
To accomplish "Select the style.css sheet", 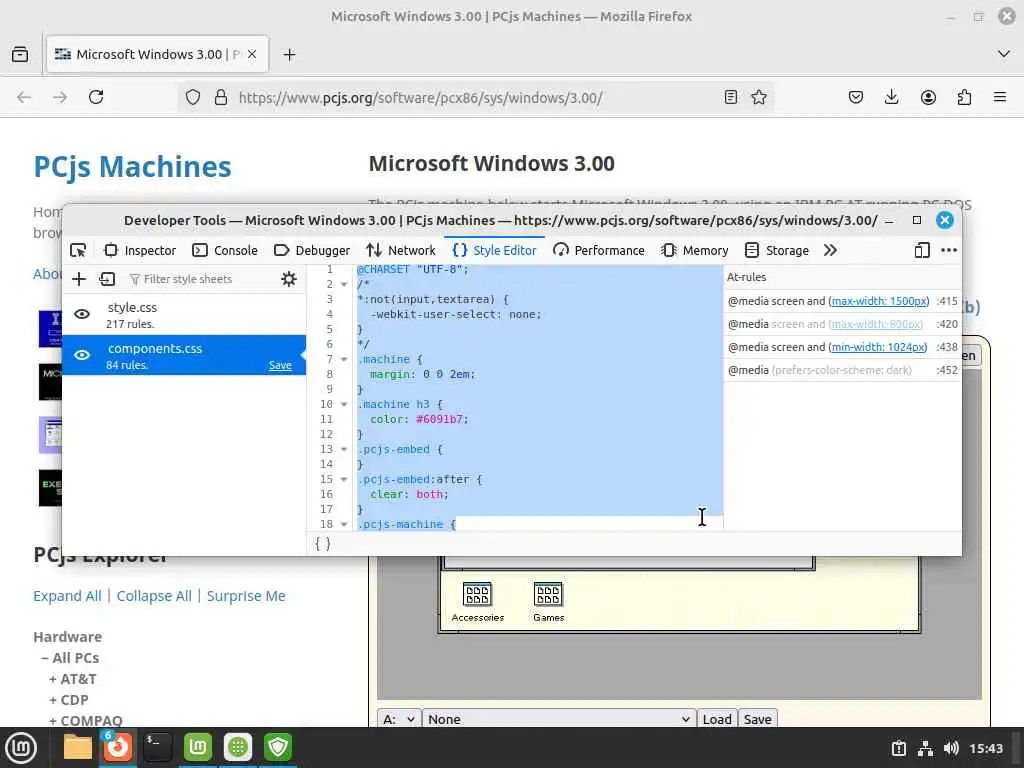I will click(184, 315).
